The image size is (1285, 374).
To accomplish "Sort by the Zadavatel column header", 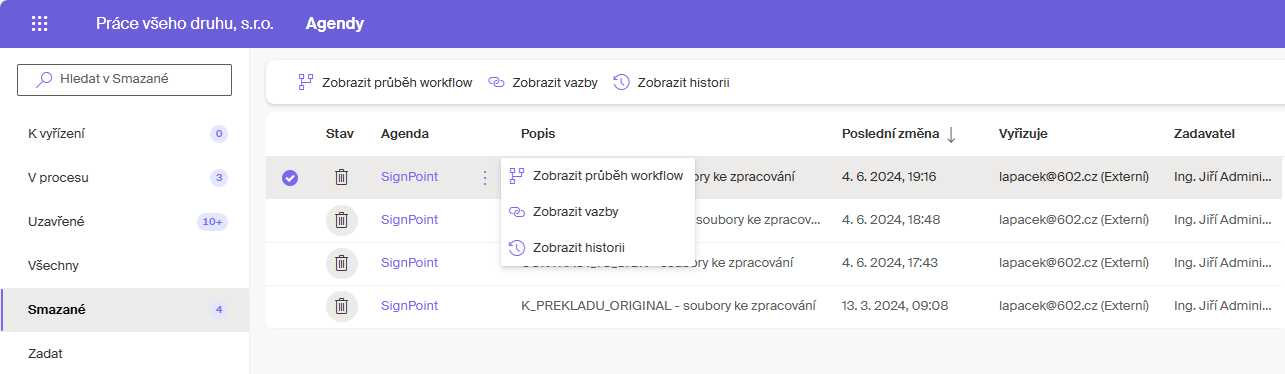I will point(1205,134).
